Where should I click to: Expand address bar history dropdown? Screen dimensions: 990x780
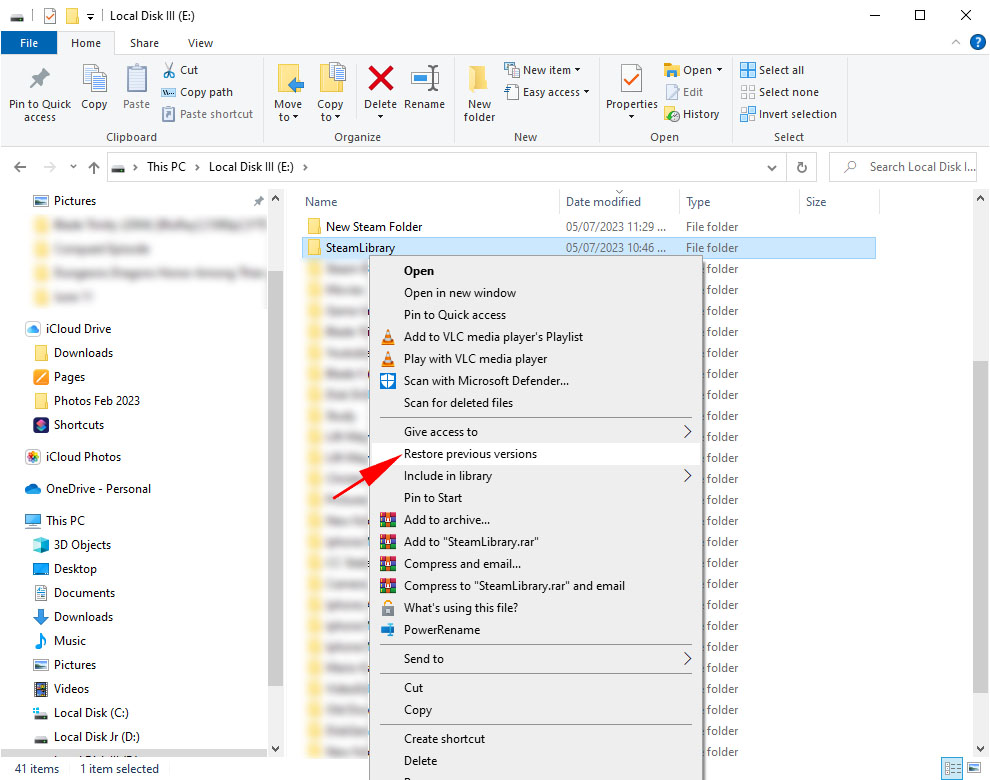pyautogui.click(x=772, y=167)
